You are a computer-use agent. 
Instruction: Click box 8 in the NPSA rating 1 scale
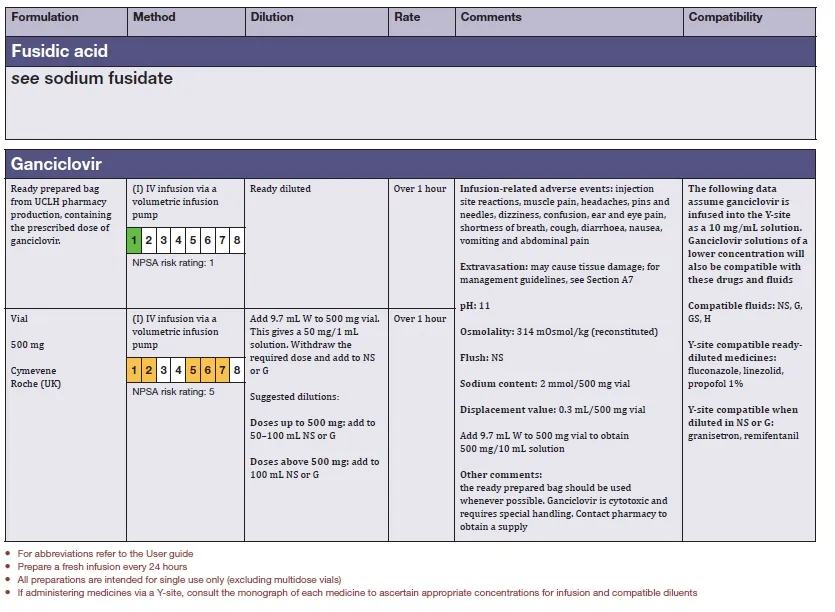tap(236, 240)
